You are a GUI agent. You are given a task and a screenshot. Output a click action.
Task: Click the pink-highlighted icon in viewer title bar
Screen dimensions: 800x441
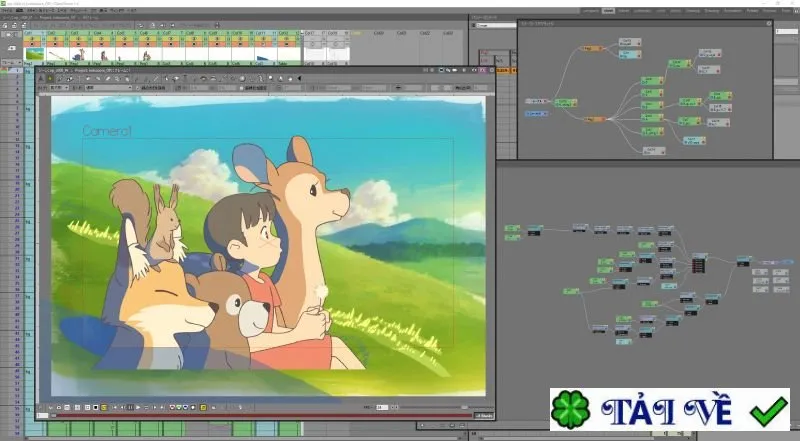(x=482, y=70)
